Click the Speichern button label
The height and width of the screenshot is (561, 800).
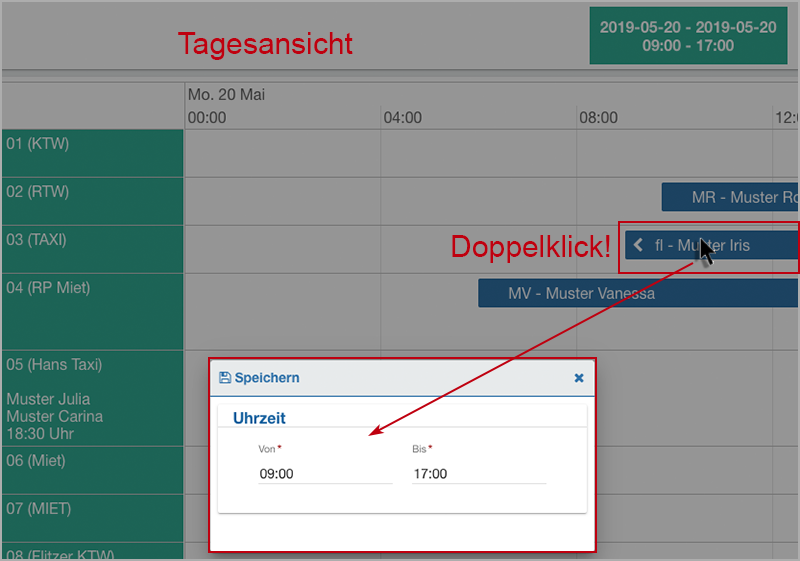(267, 378)
